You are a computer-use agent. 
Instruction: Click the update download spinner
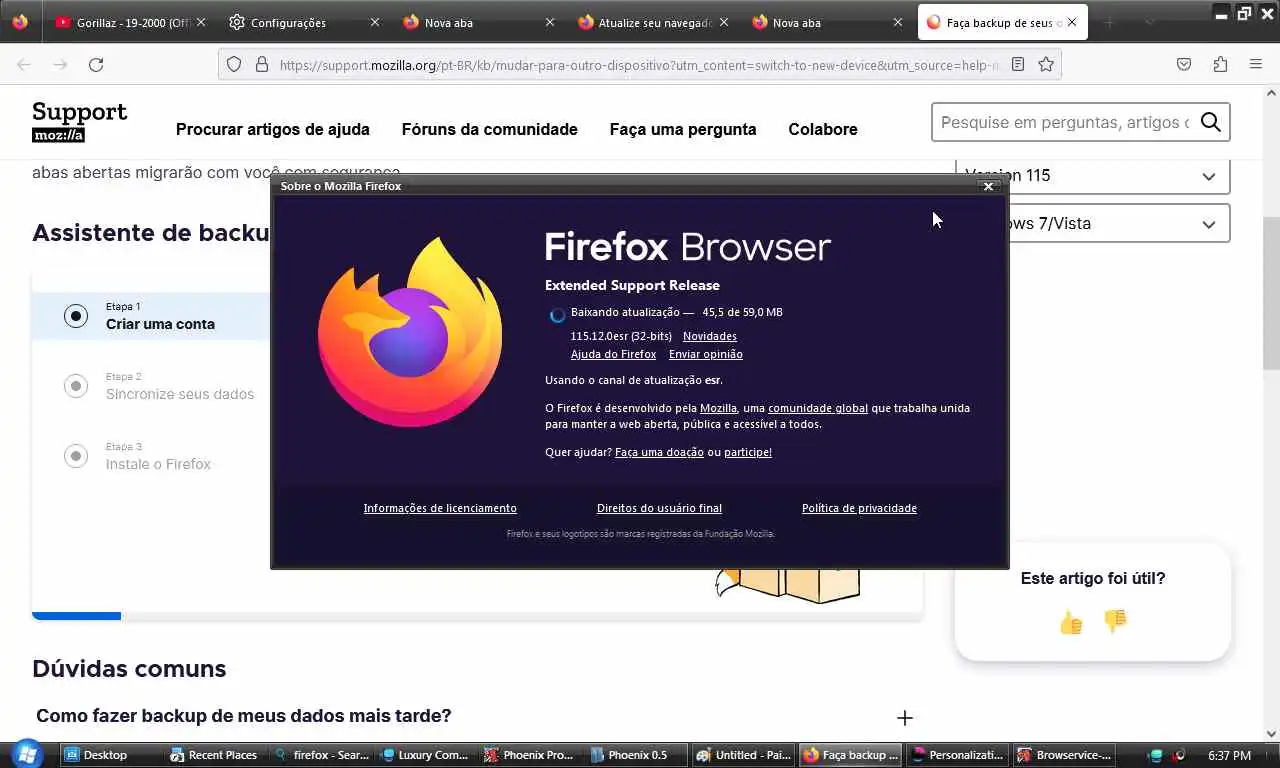click(557, 315)
